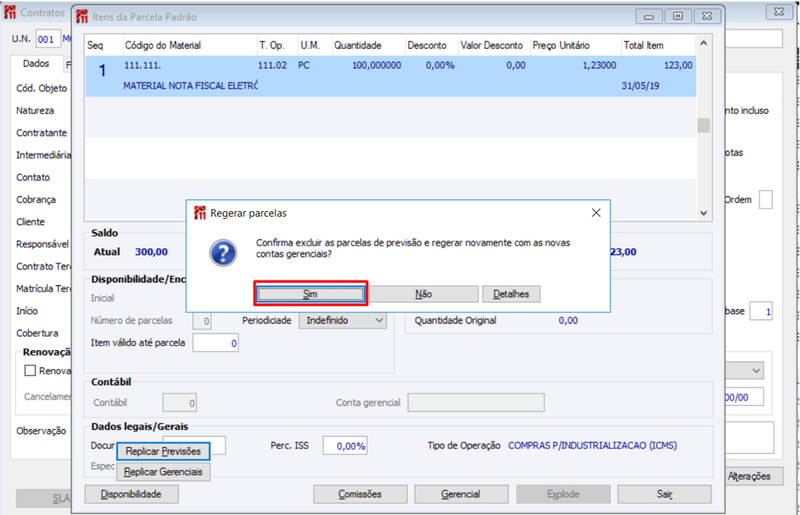Click the Replicar Gerenciais button
The image size is (800, 515).
163,472
